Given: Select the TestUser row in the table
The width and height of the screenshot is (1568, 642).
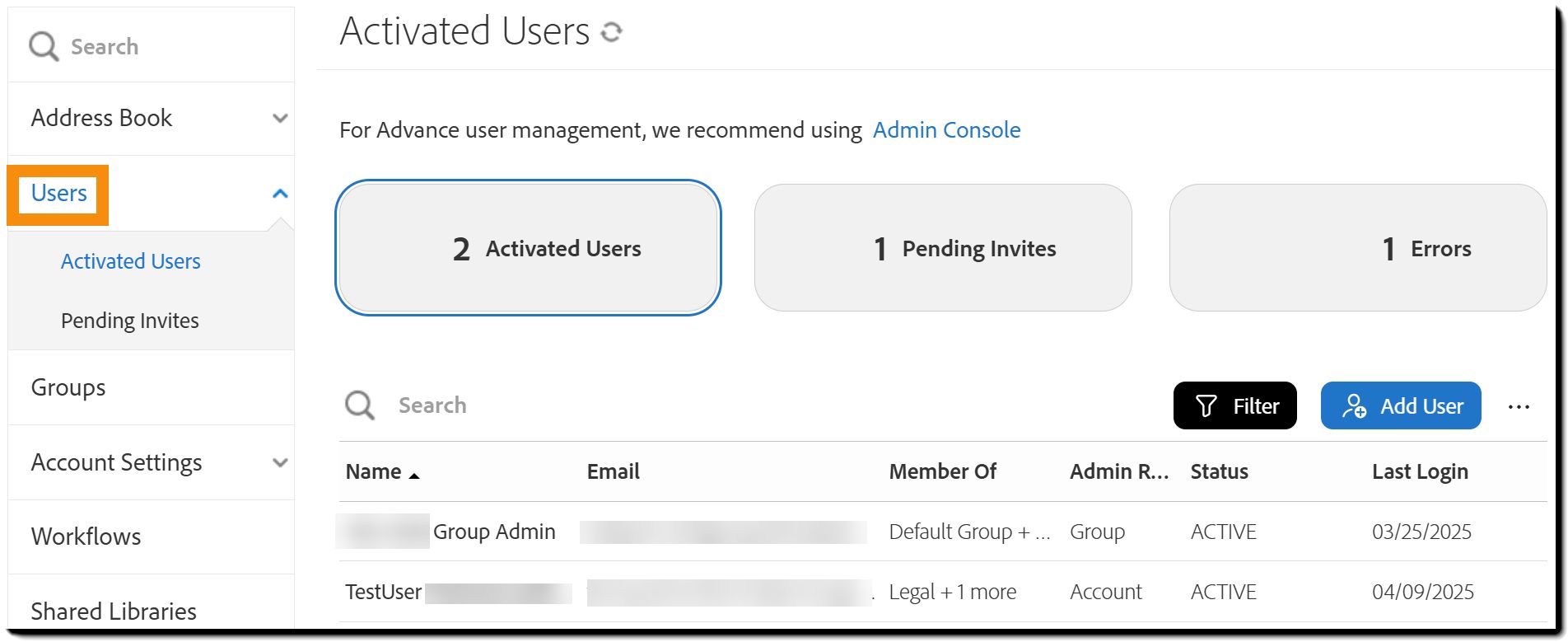Looking at the screenshot, I should click(943, 592).
